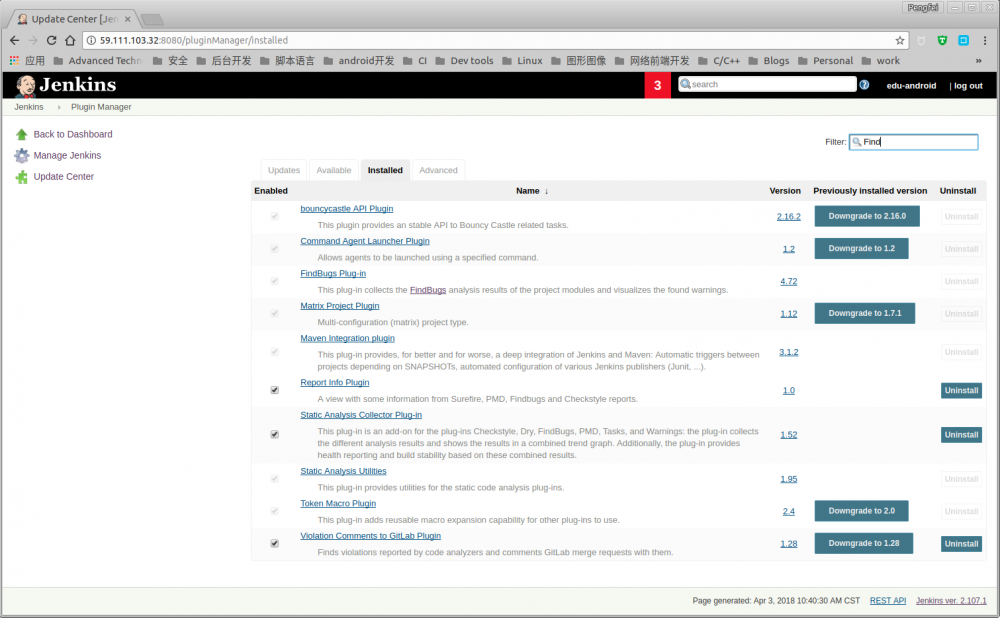Click the browser back arrow
The image size is (1000, 618).
(15, 40)
